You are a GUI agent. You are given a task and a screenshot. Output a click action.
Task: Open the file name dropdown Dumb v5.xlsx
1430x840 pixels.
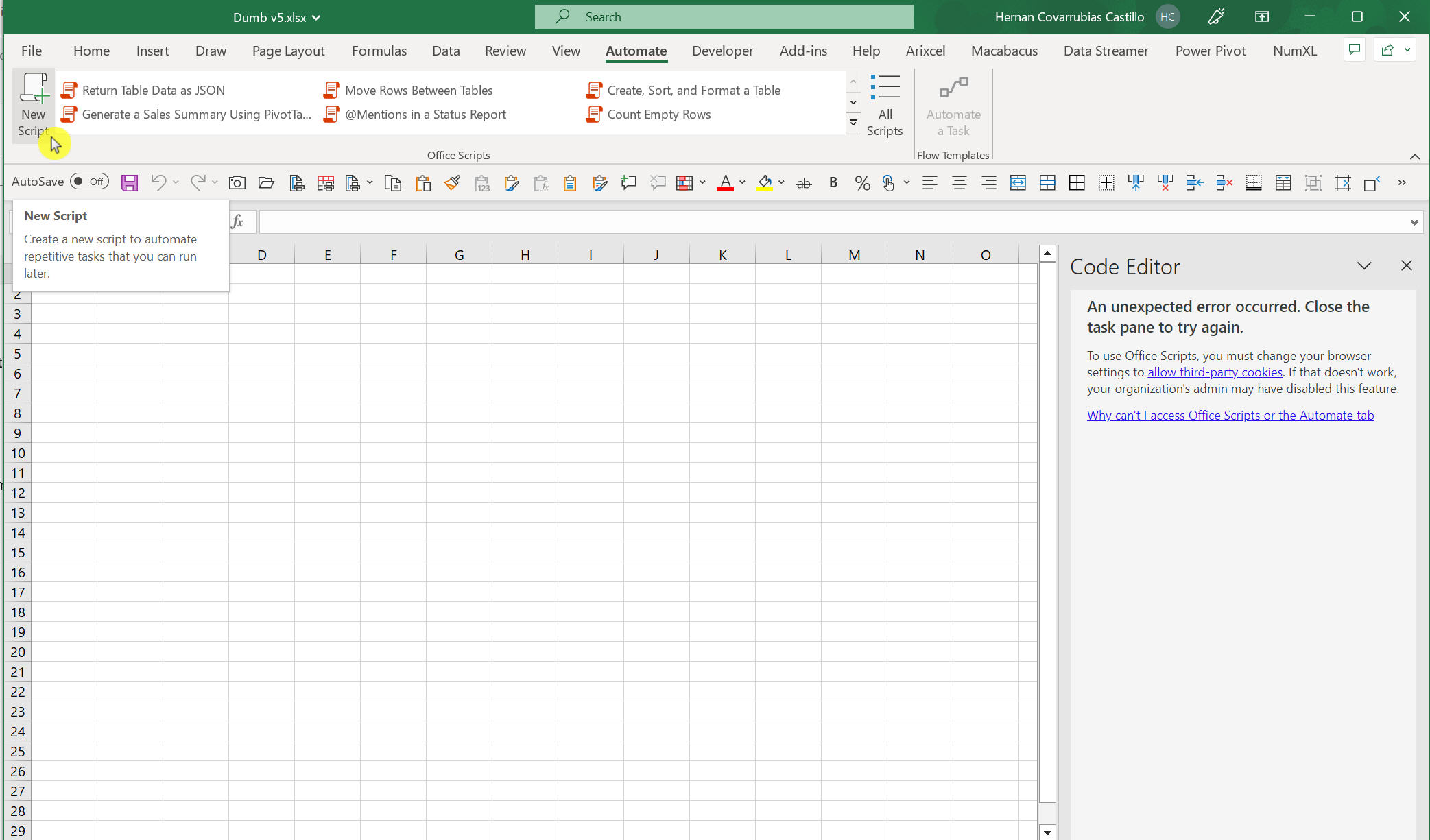tap(277, 17)
